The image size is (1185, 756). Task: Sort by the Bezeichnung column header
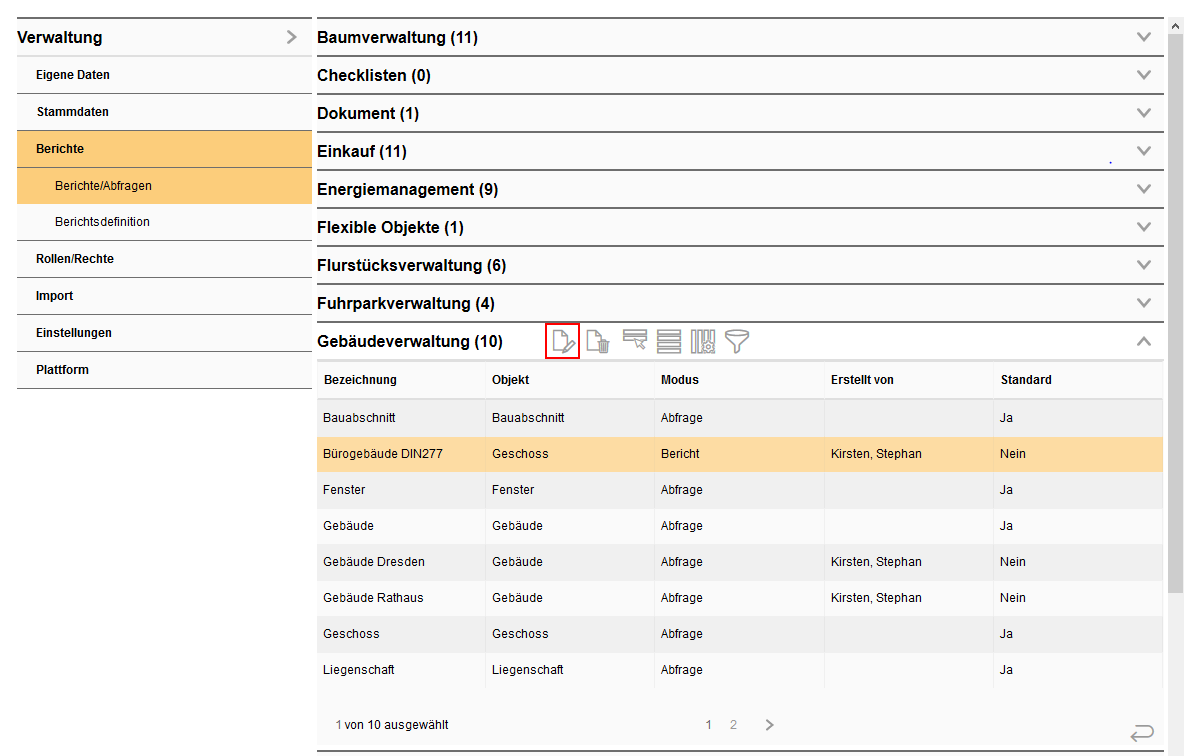pos(360,380)
